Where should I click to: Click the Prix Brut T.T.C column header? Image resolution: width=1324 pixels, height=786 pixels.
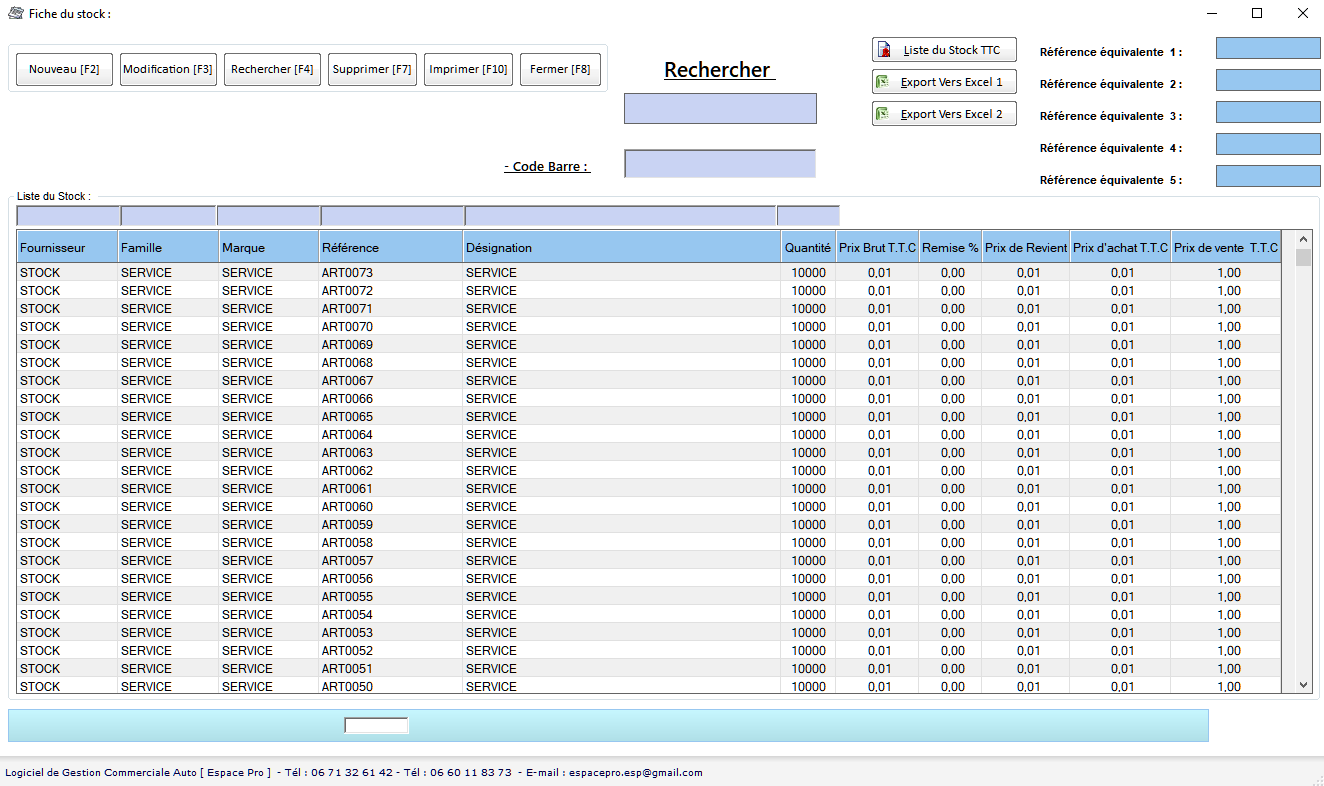point(877,248)
